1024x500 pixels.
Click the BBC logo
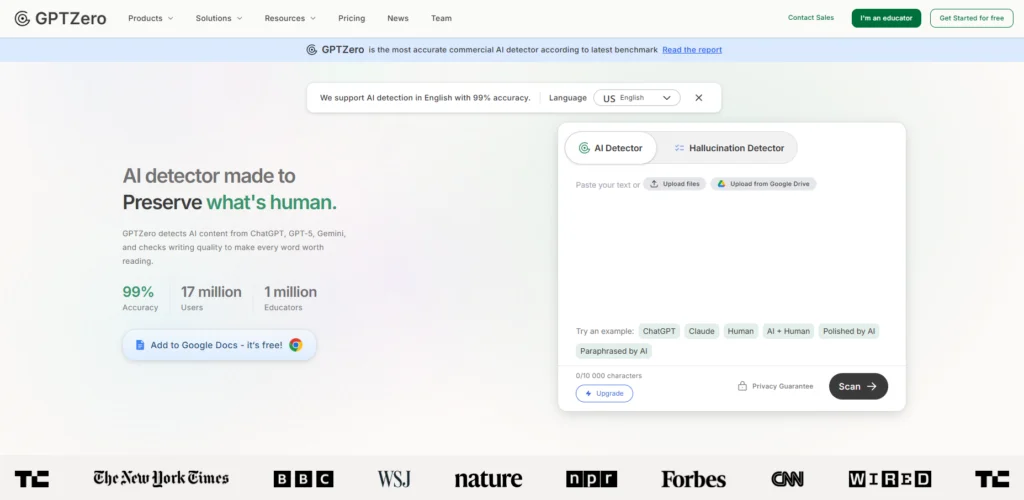click(304, 479)
